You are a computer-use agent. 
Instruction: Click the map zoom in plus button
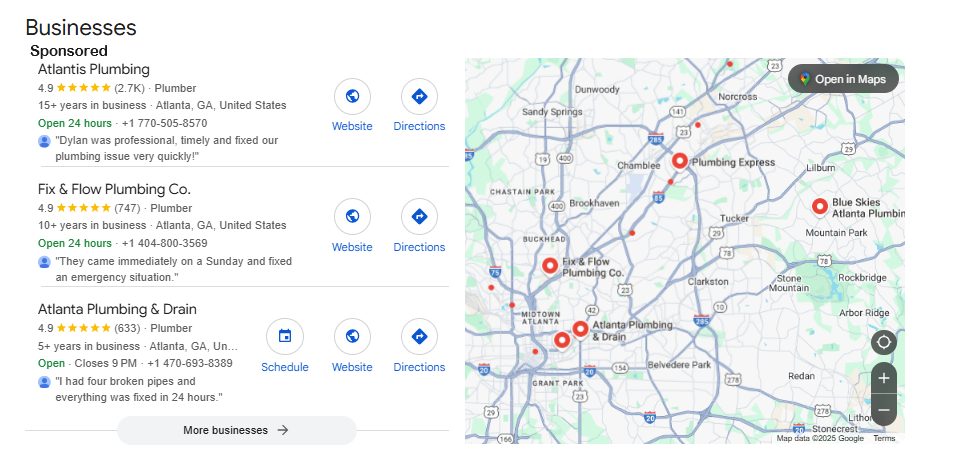click(883, 378)
